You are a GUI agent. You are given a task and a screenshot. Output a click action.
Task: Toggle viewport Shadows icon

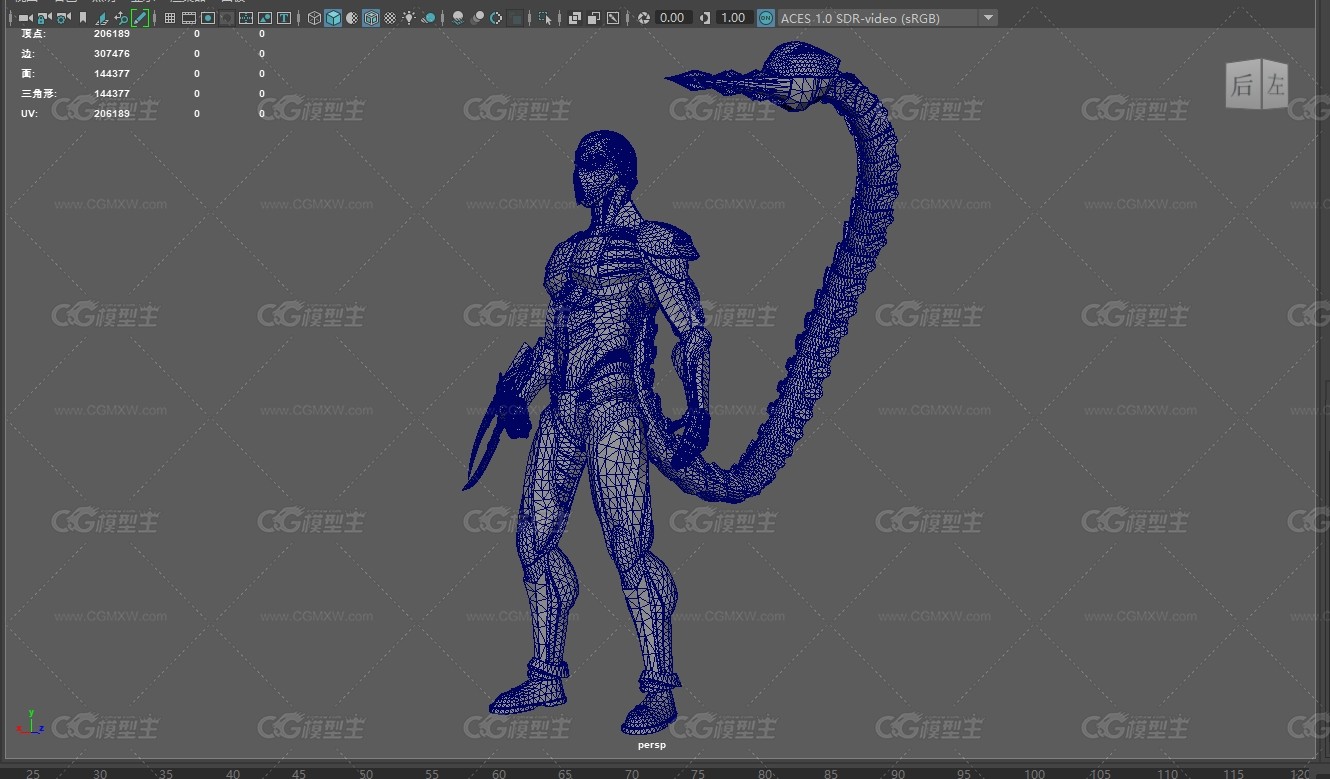(428, 18)
